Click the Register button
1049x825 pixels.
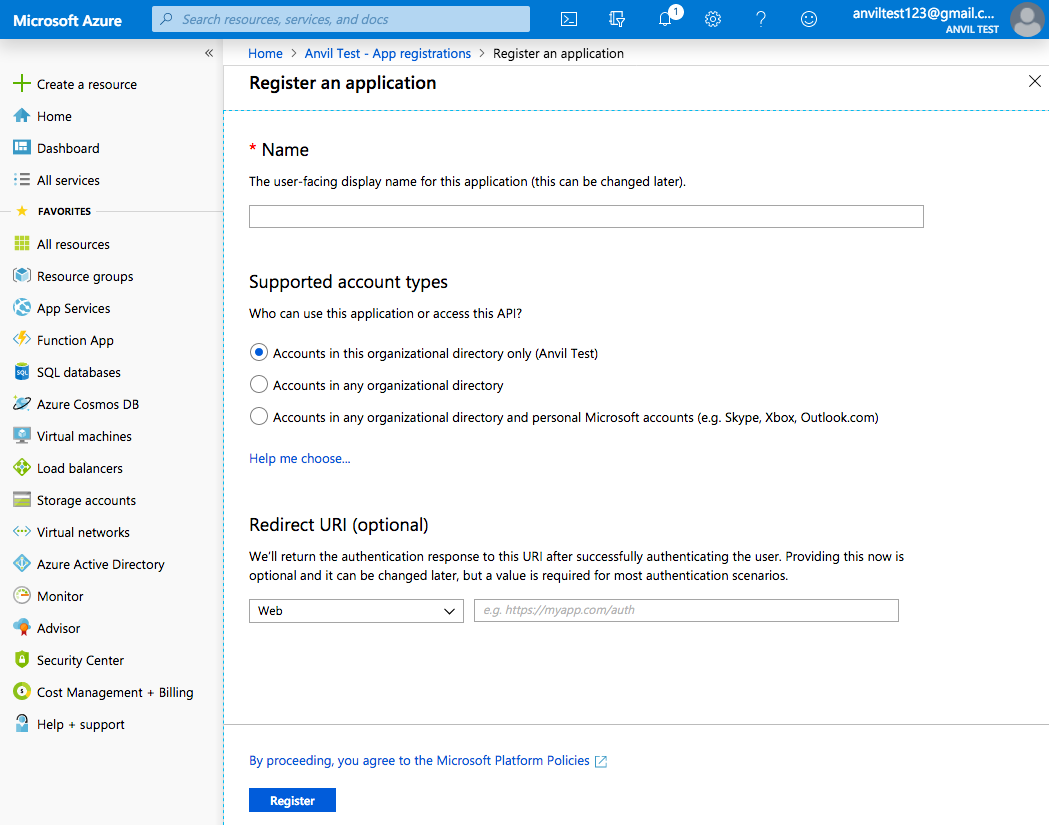point(291,799)
